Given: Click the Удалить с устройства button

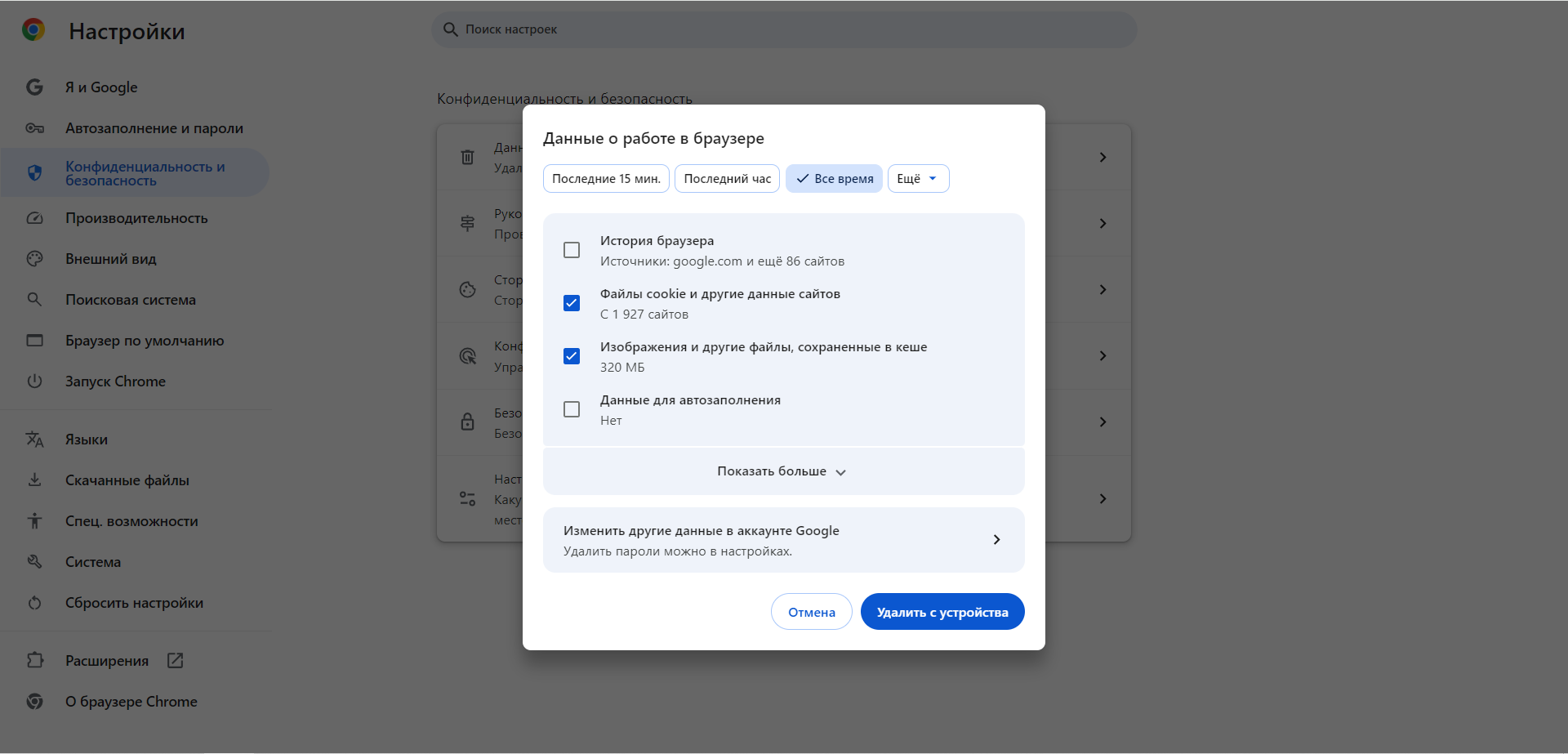Looking at the screenshot, I should [942, 611].
